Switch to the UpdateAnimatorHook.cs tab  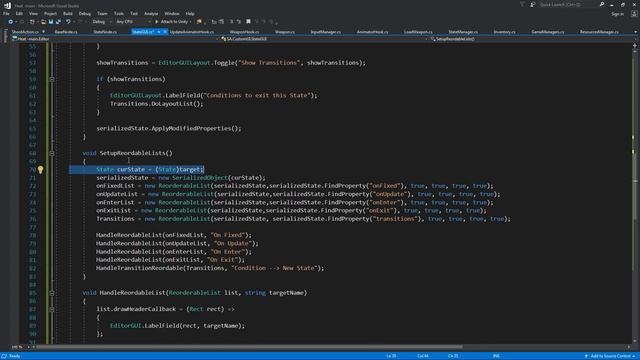click(x=192, y=31)
